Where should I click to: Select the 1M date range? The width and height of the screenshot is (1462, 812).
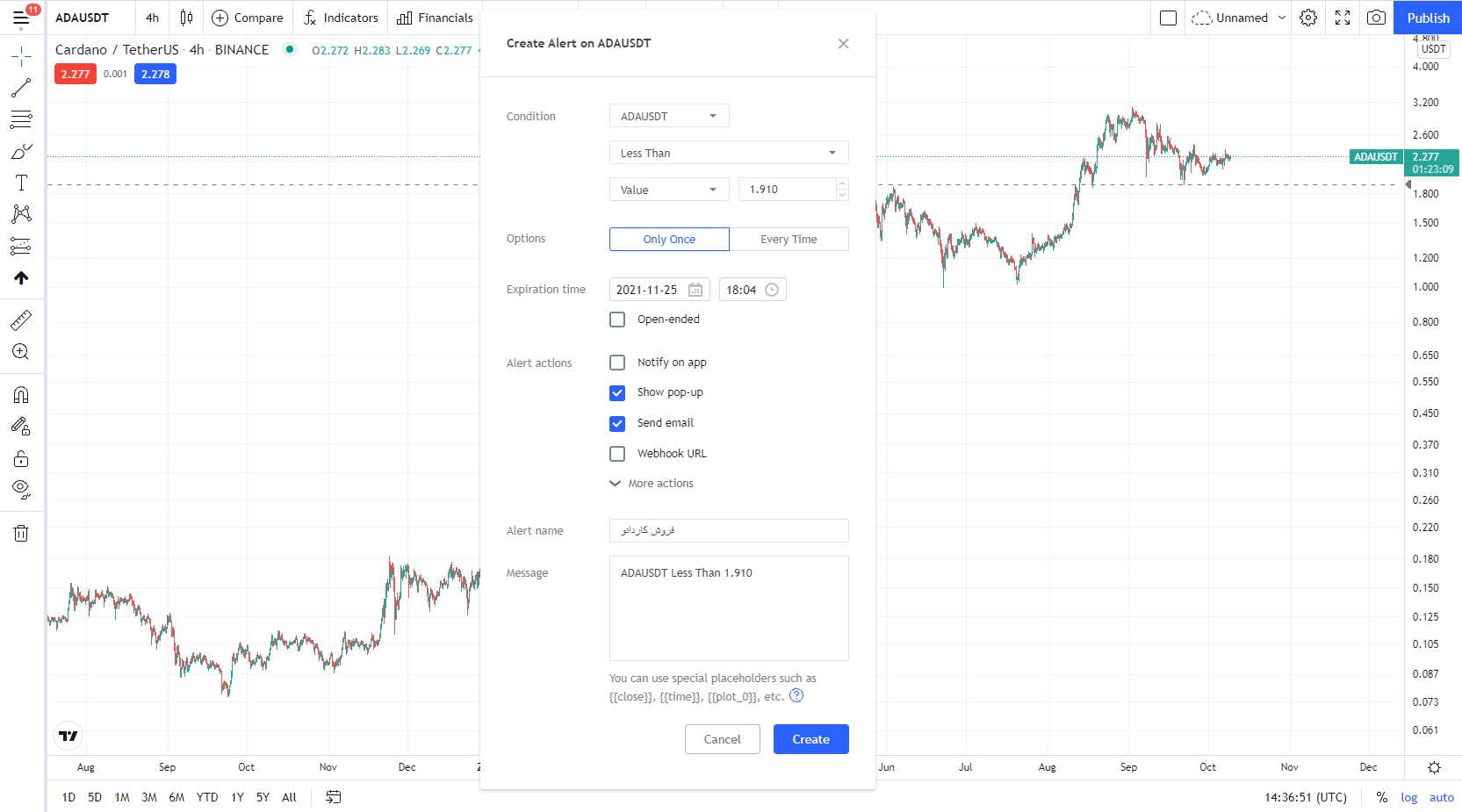click(122, 797)
